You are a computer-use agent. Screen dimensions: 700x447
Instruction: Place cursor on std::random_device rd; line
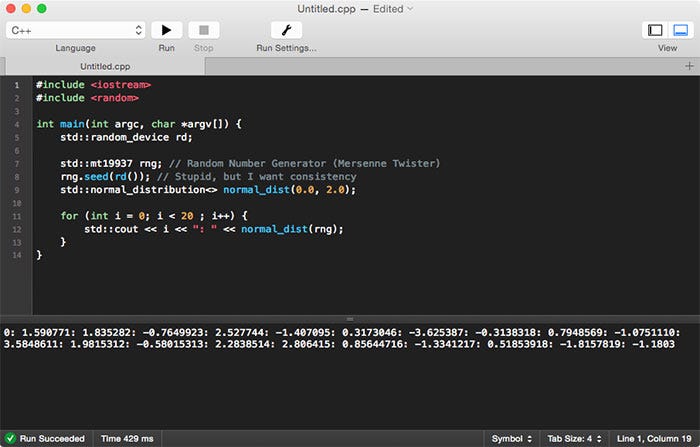tap(126, 137)
